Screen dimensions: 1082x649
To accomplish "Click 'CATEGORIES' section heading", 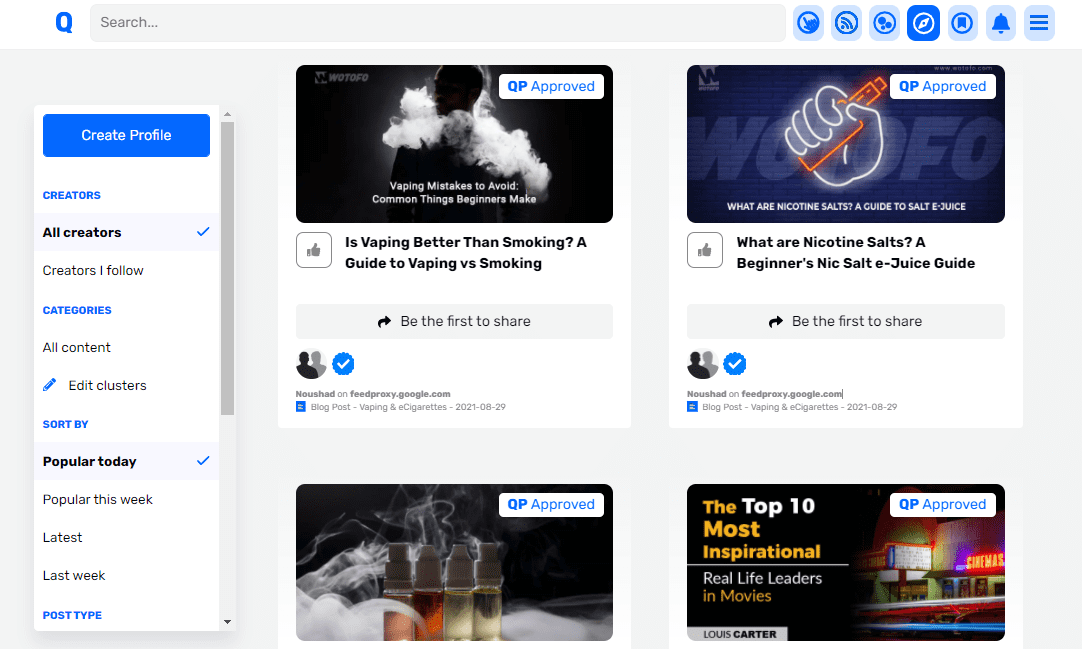I will tap(77, 310).
